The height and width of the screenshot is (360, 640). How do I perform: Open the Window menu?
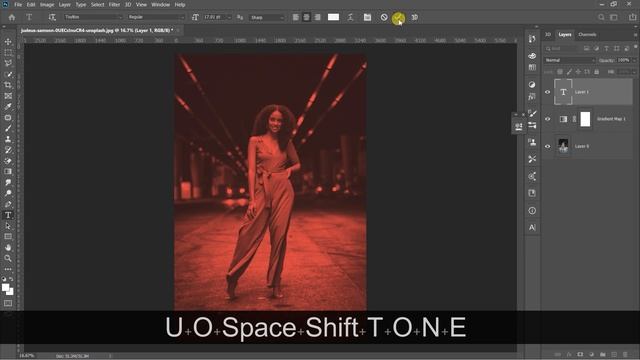click(x=160, y=4)
